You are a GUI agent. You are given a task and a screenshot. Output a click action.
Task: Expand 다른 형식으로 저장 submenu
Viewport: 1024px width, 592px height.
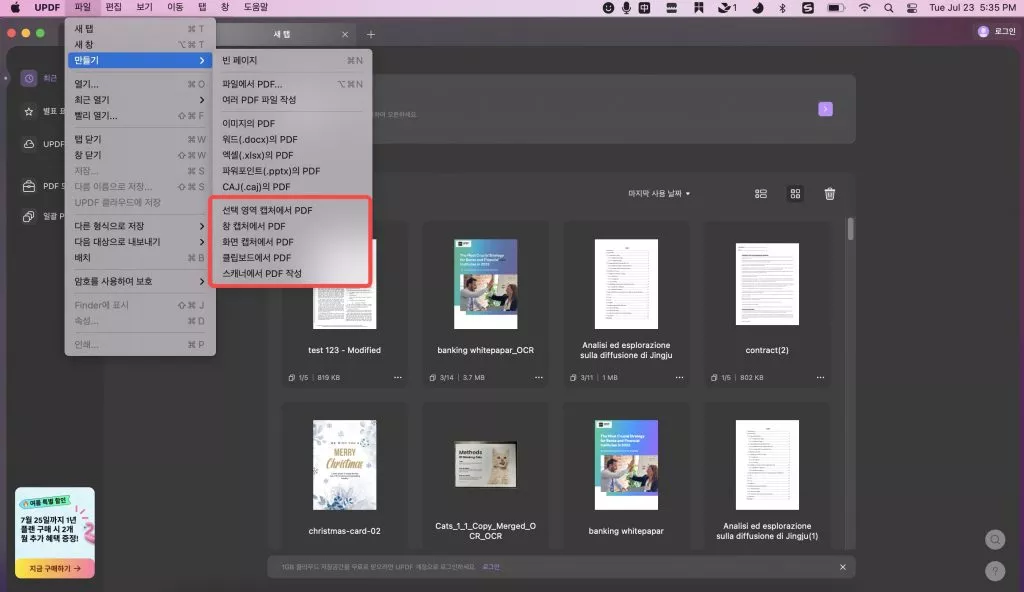click(x=140, y=226)
